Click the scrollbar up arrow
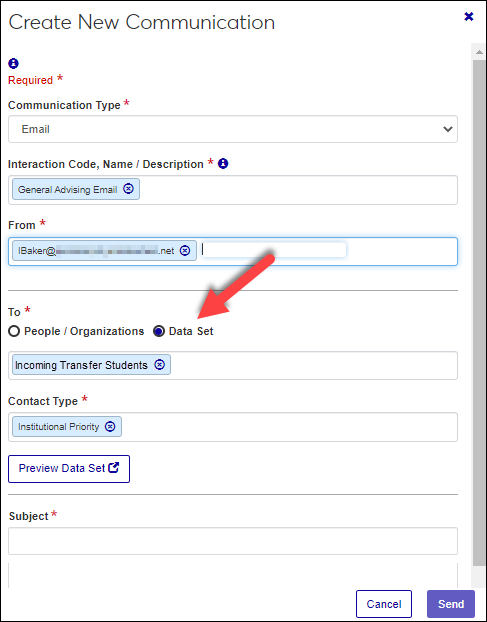The height and width of the screenshot is (622, 487). pos(479,52)
